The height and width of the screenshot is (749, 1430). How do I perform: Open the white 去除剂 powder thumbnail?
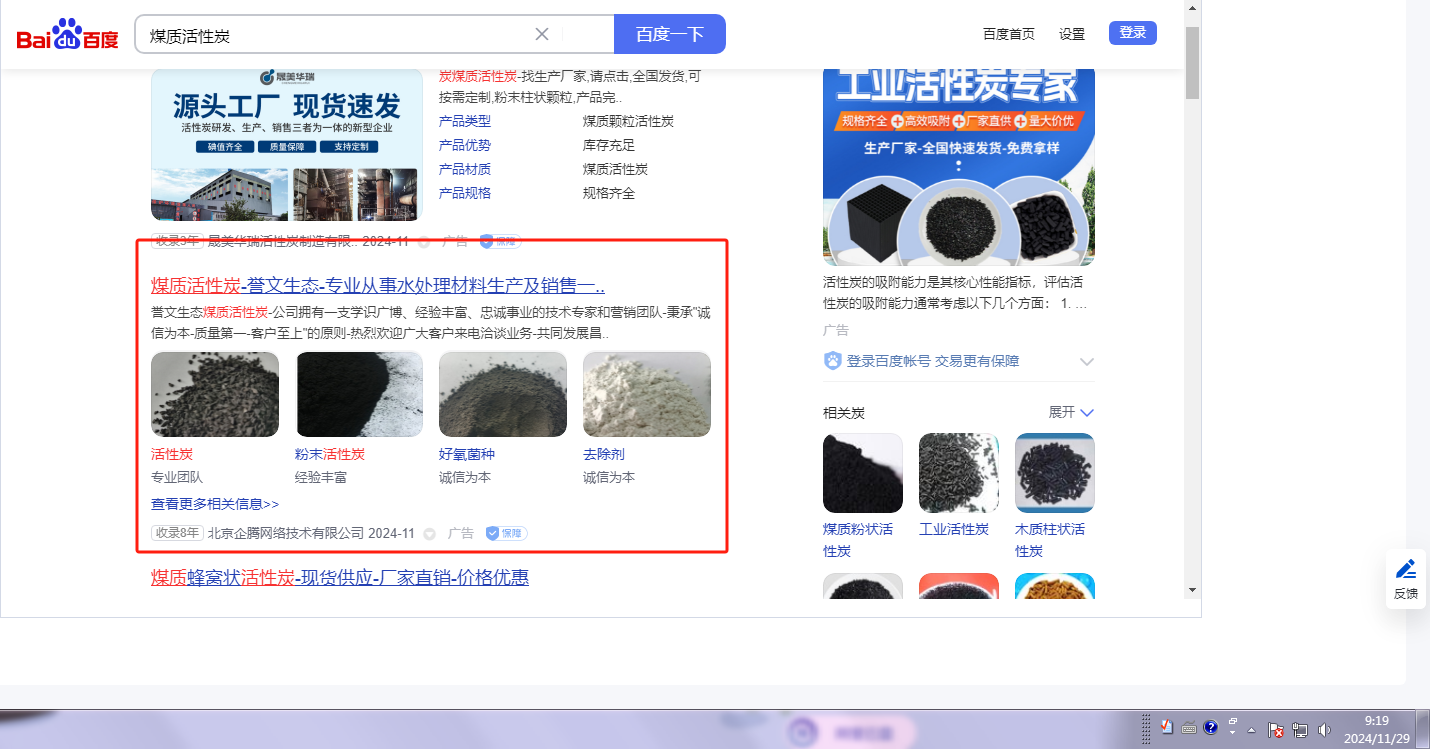[647, 394]
